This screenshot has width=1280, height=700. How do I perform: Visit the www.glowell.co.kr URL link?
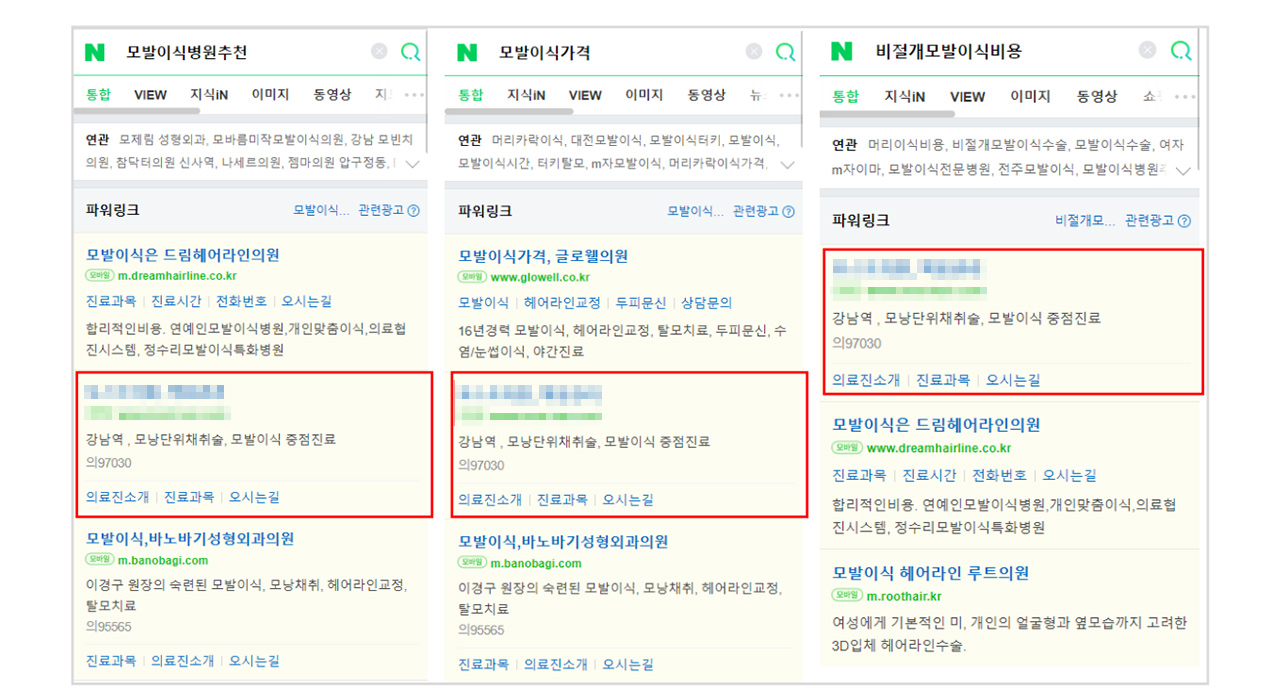[540, 277]
